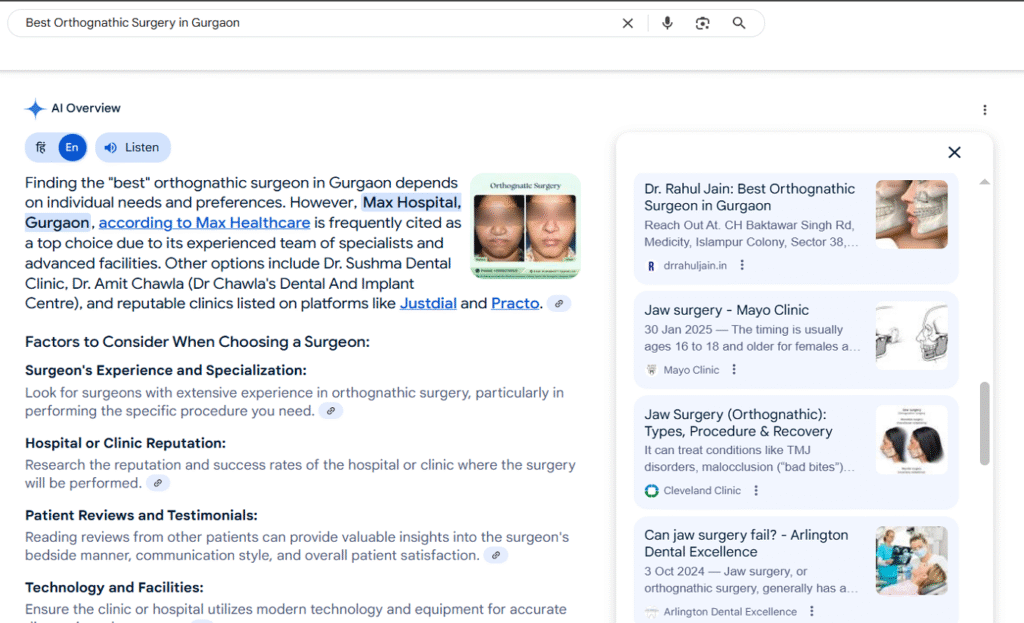This screenshot has height=623, width=1024.
Task: Switch AI Overview language to Hindi
Action: [x=40, y=148]
